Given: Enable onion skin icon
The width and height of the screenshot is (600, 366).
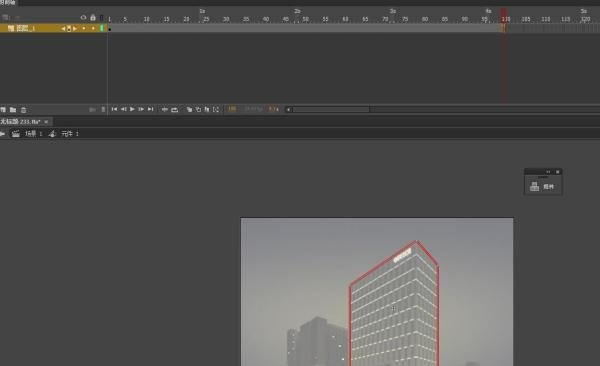Looking at the screenshot, I should [x=189, y=109].
